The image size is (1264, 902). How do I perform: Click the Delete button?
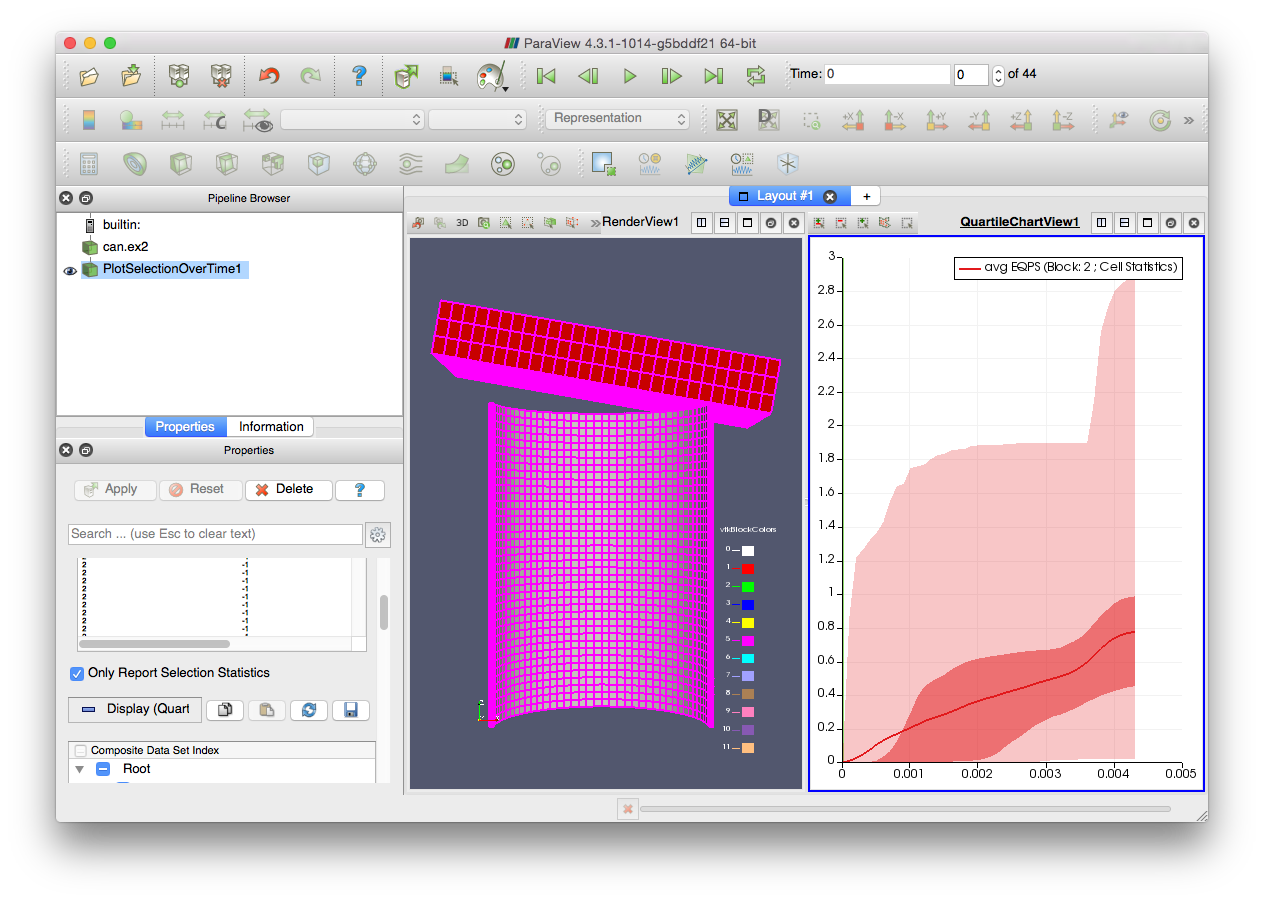(288, 490)
